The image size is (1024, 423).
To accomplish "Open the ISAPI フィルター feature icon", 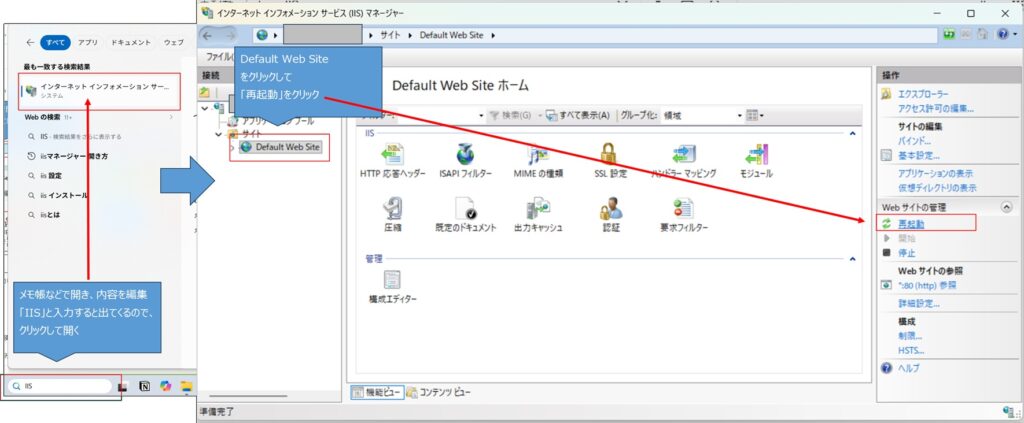I will click(x=463, y=155).
